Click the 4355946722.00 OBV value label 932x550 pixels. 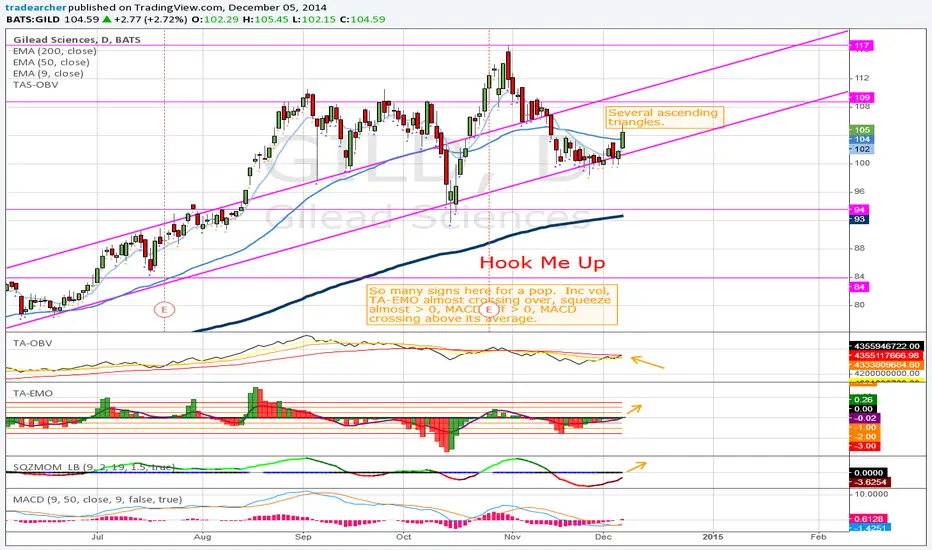click(886, 346)
